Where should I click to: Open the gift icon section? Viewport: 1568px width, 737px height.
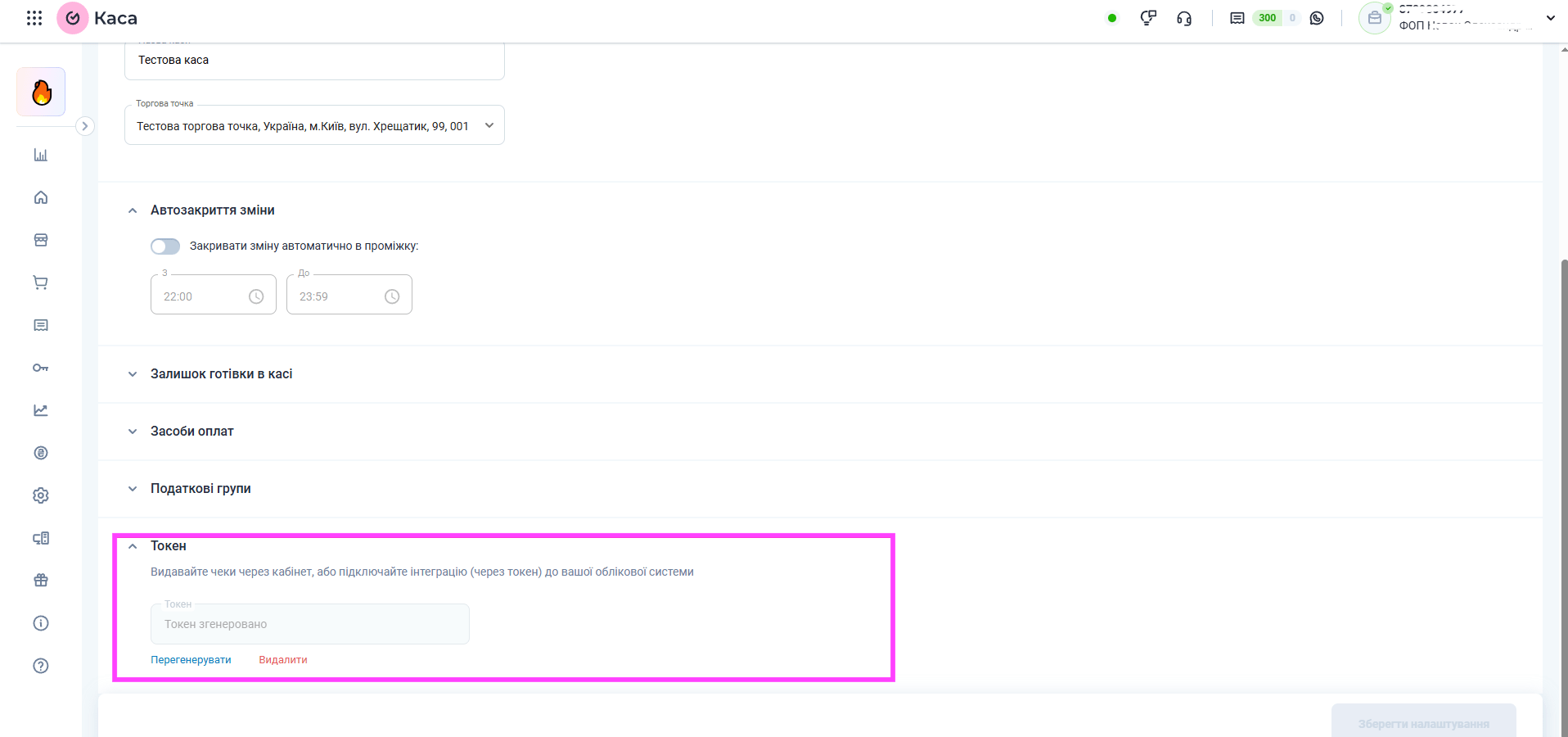click(41, 581)
